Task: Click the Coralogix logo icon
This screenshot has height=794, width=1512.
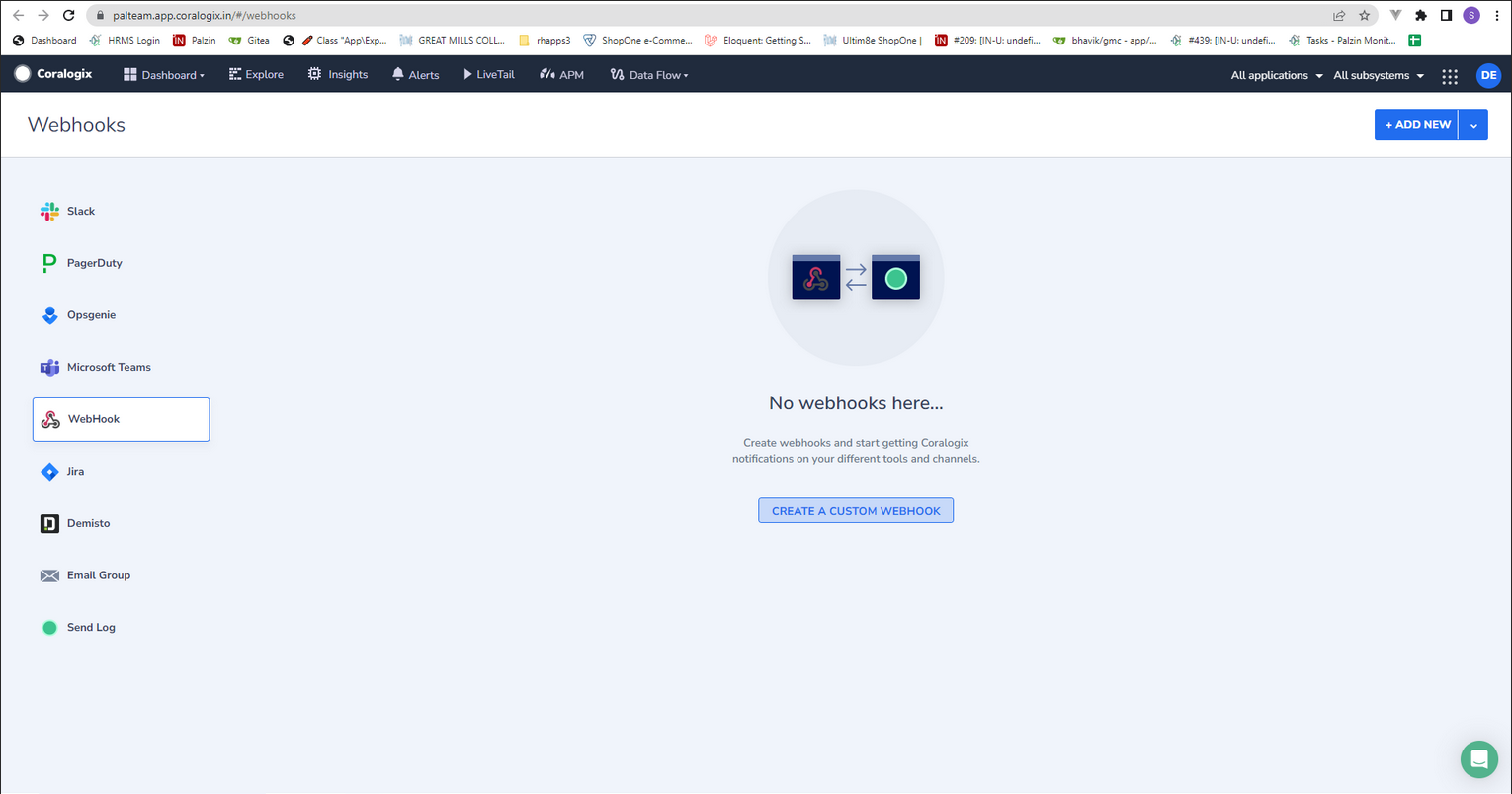Action: pos(23,74)
